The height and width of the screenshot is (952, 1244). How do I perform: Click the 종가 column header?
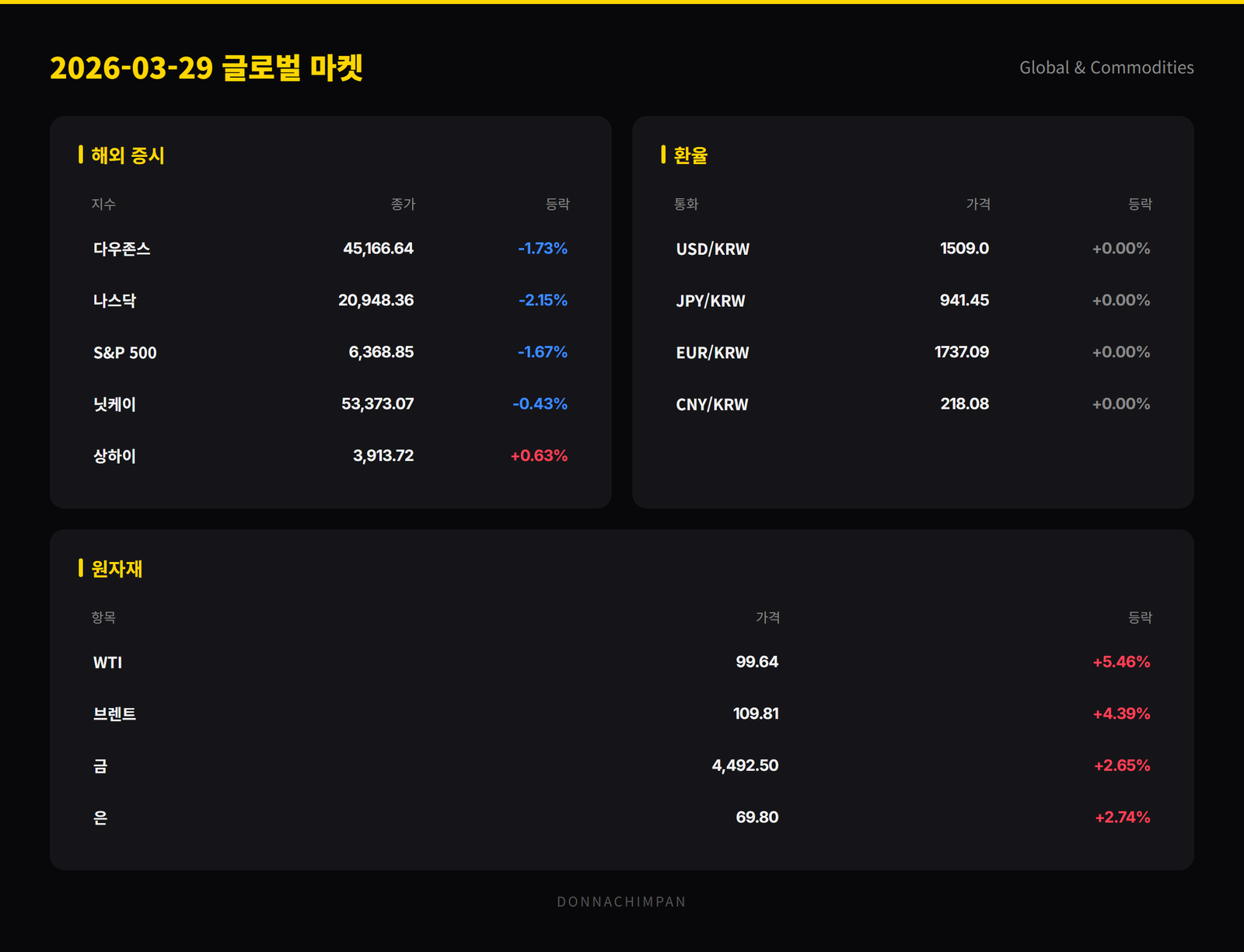pos(402,204)
